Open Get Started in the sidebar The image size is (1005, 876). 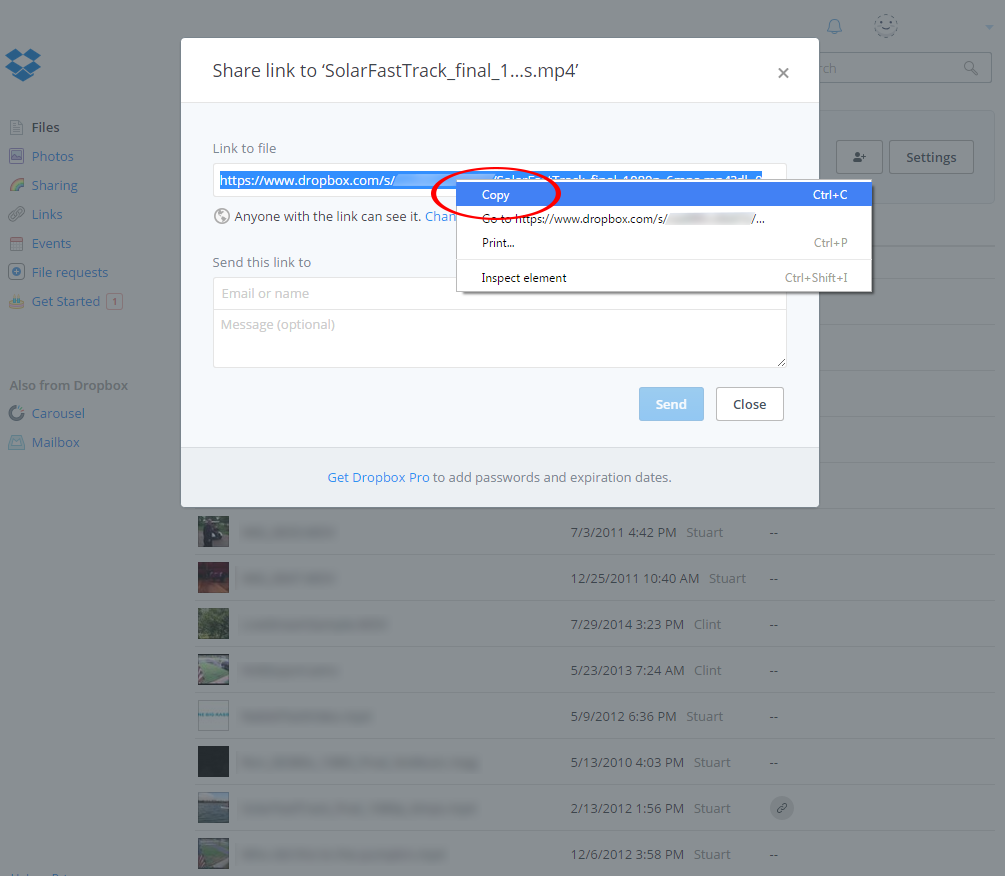[66, 301]
